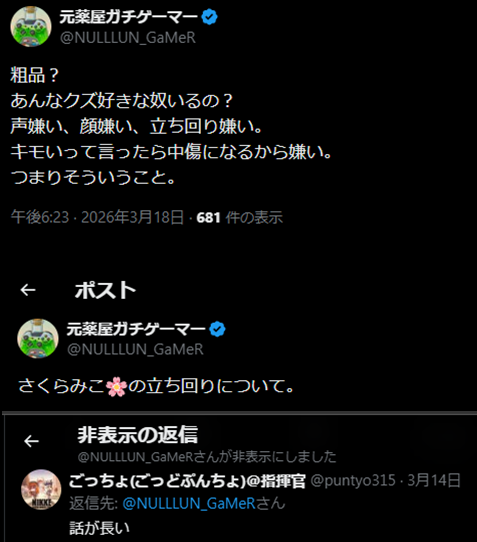Click the blue verified badge in the top post
The image size is (477, 542).
click(x=209, y=17)
